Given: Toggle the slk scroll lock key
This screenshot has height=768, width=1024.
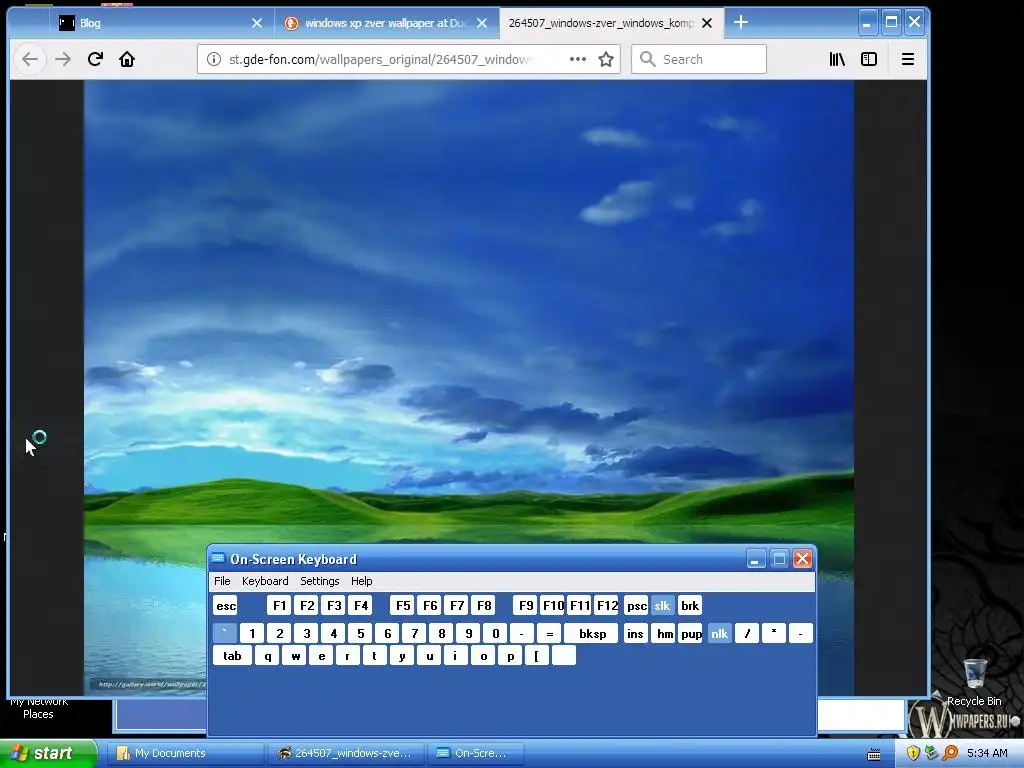Looking at the screenshot, I should 662,605.
